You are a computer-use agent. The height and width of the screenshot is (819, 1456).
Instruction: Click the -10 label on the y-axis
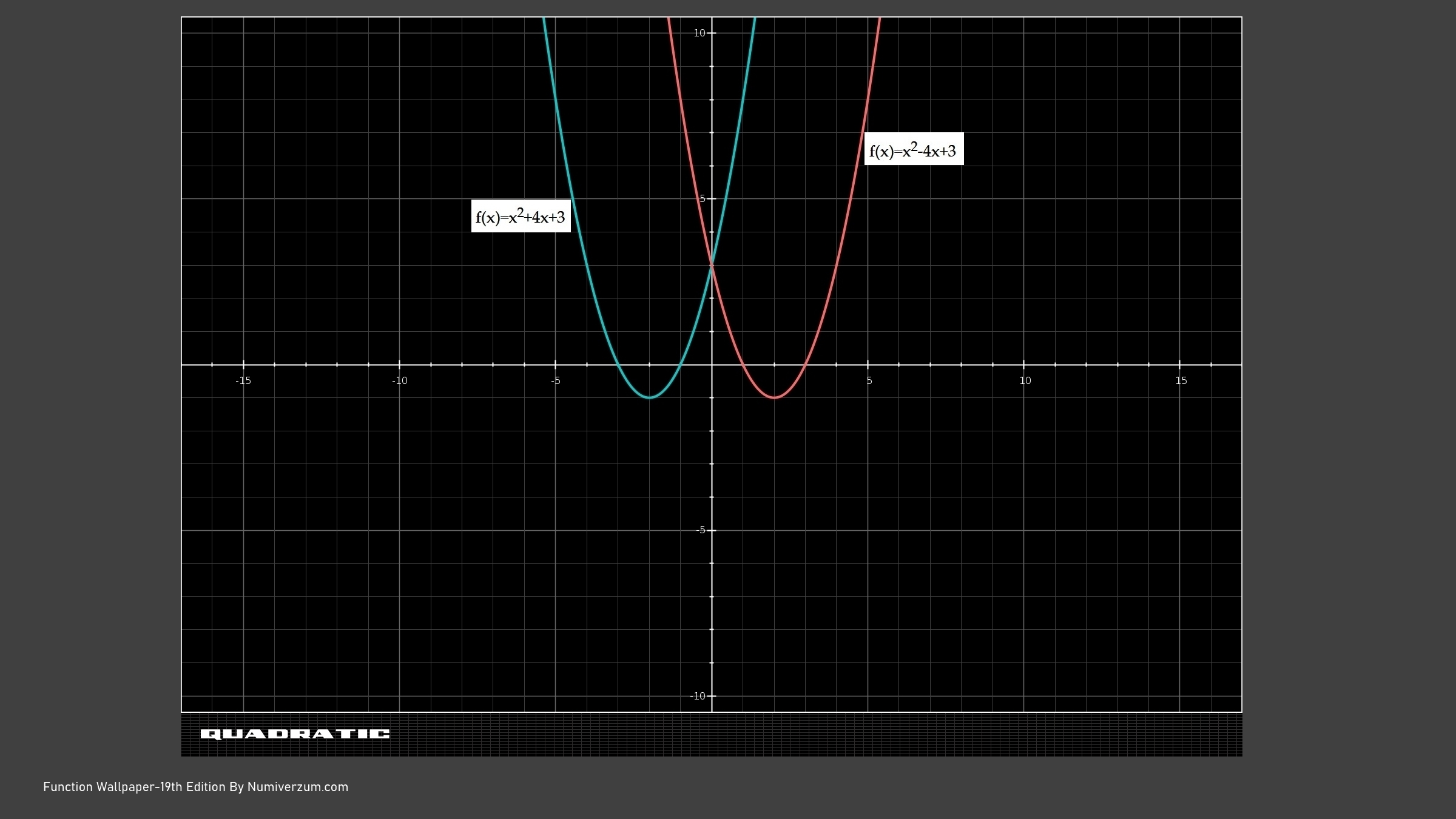(x=698, y=696)
